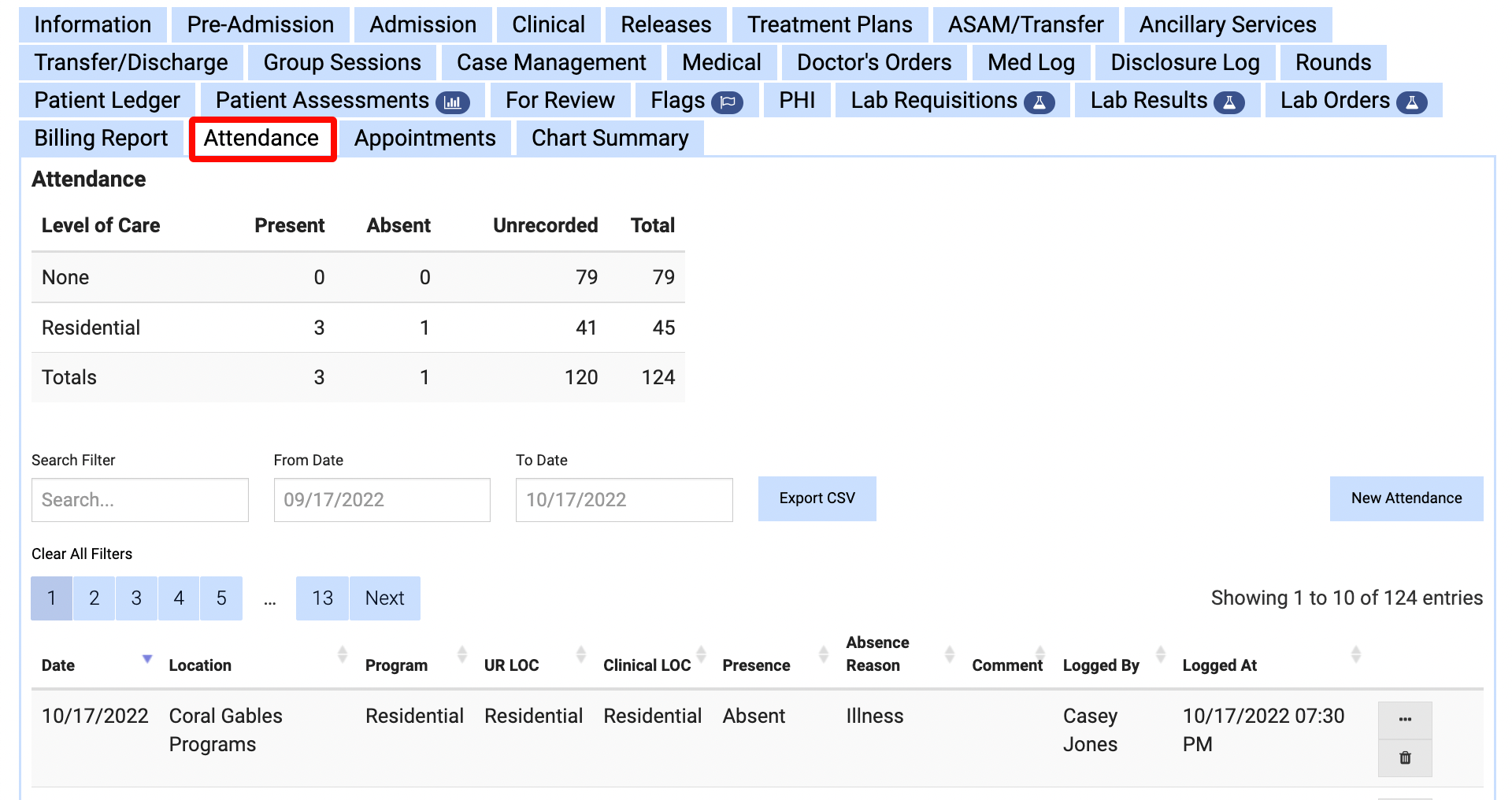This screenshot has width=1512, height=800.
Task: Click the chart icon on Patient Assessments
Action: click(x=453, y=102)
